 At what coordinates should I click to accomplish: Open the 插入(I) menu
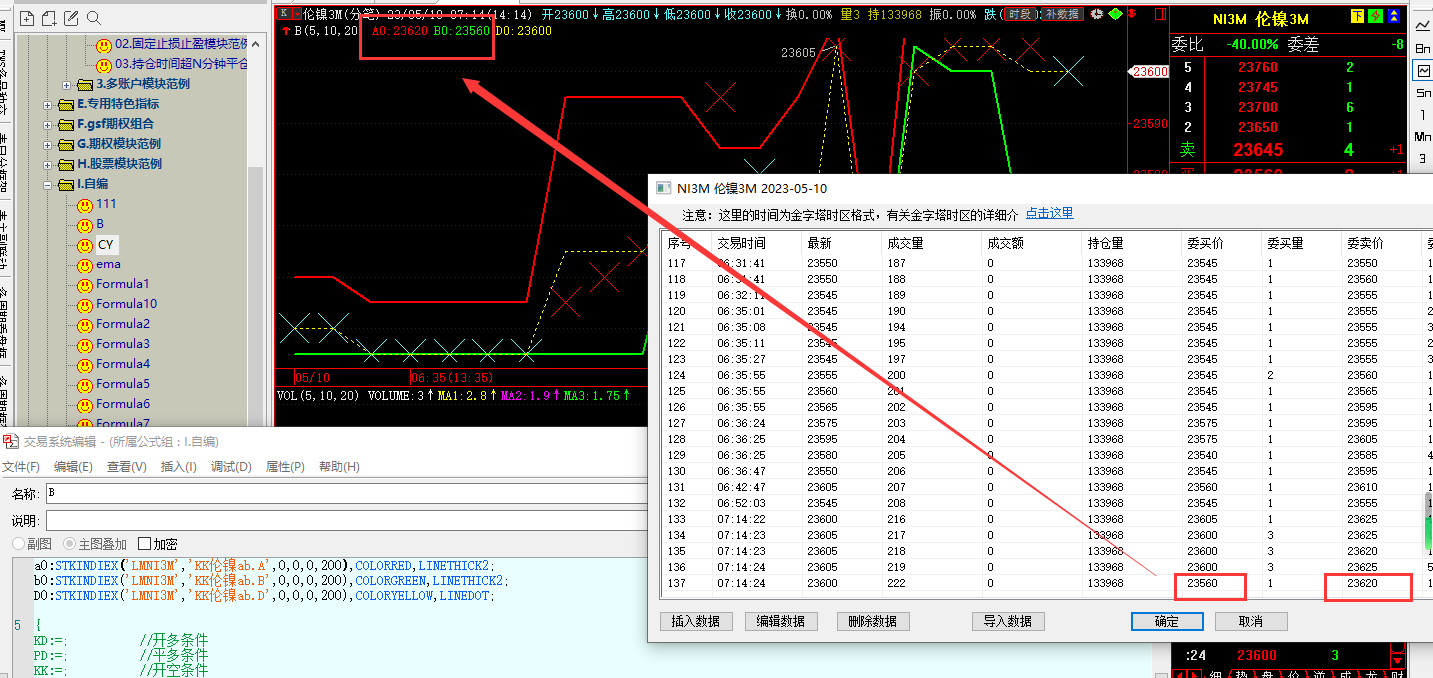pyautogui.click(x=179, y=467)
